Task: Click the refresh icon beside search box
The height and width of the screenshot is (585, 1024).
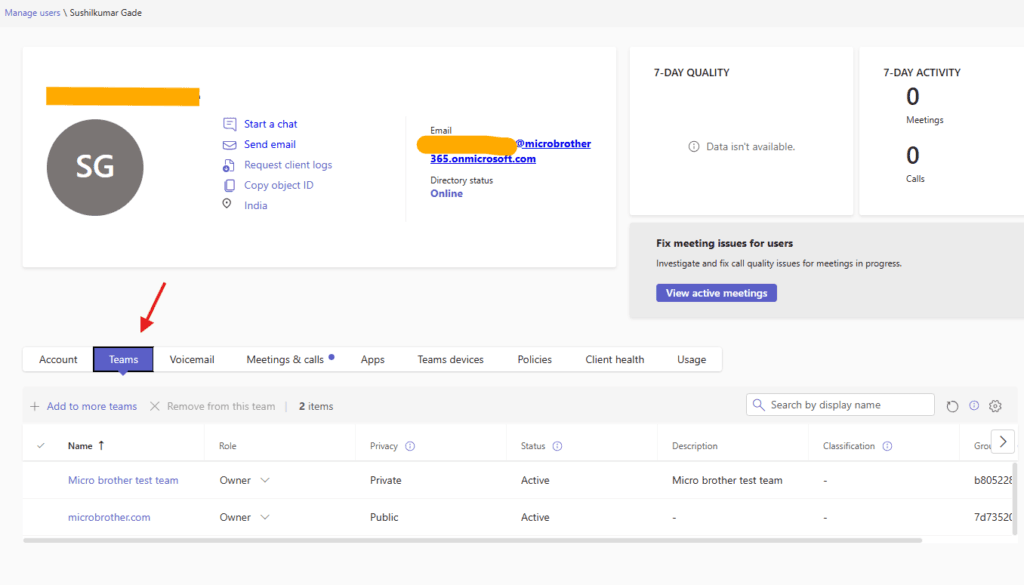Action: (952, 406)
